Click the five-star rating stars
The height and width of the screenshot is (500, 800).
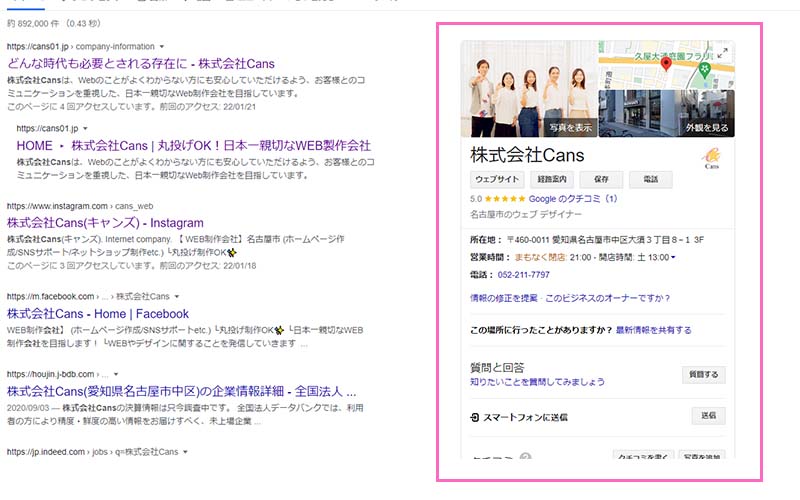click(x=506, y=199)
